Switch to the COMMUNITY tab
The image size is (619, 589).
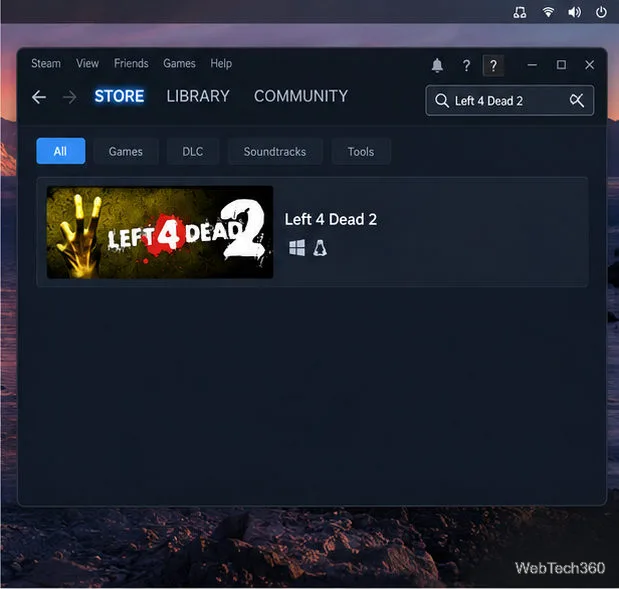click(x=301, y=96)
